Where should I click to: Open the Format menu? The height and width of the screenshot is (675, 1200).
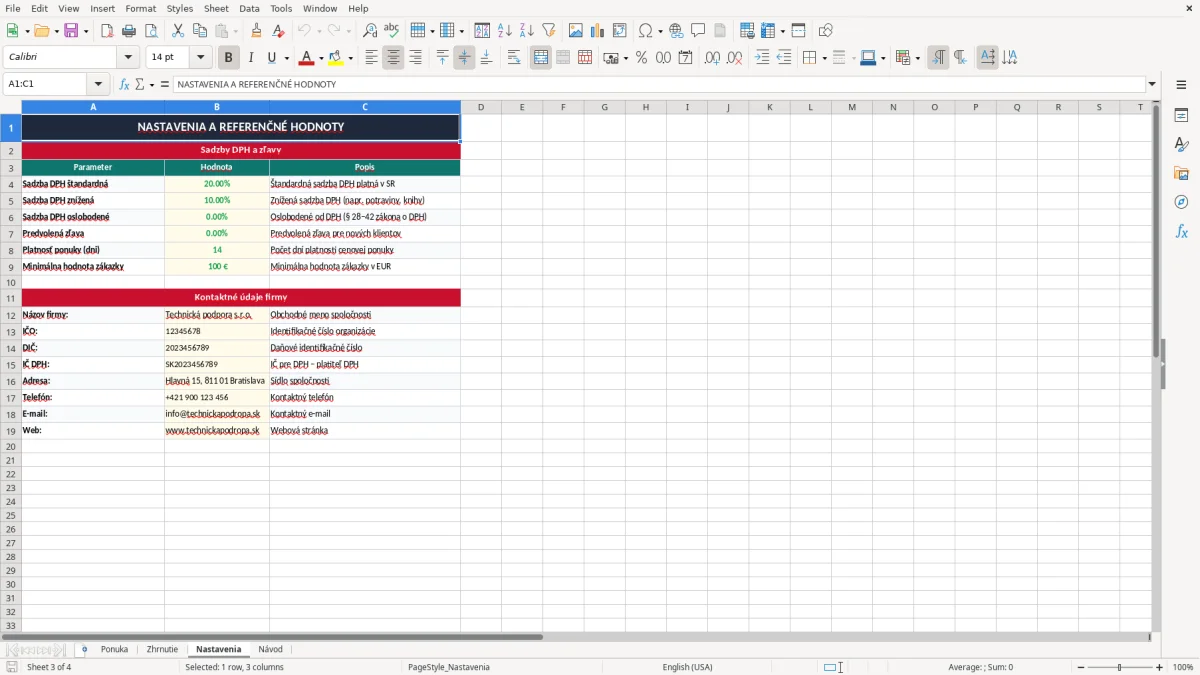tap(140, 8)
